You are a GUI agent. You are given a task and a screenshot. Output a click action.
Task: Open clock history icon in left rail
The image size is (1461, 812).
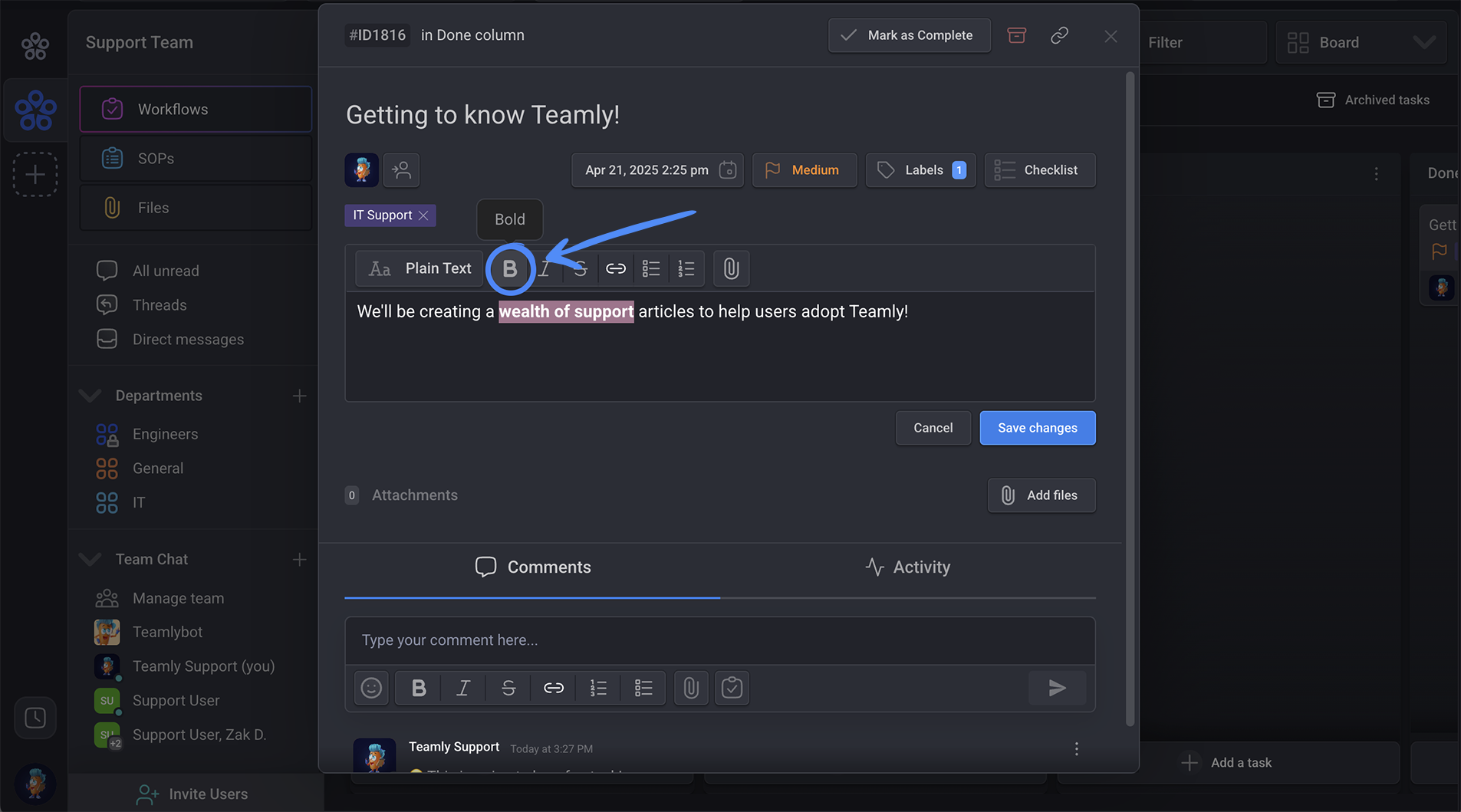tap(35, 718)
